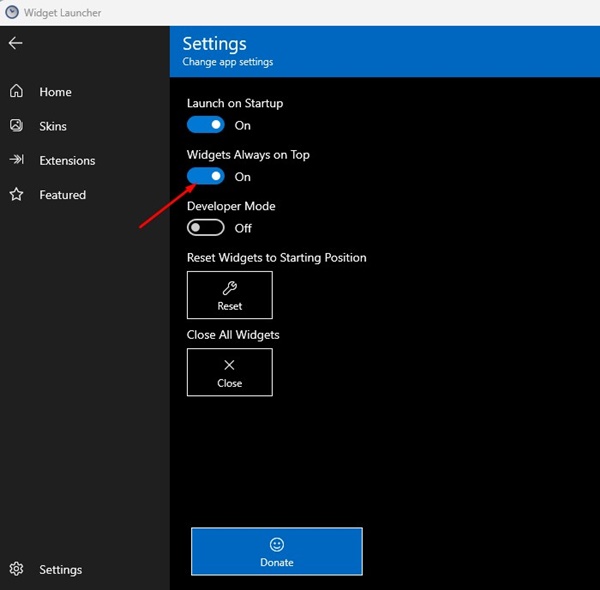The width and height of the screenshot is (600, 590).
Task: Turn off Launch on Startup toggle
Action: 205,125
